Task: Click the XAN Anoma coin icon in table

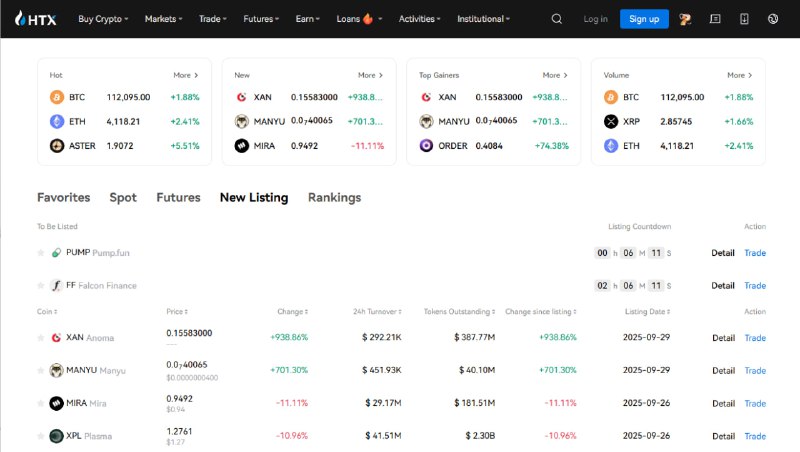Action: pos(56,338)
